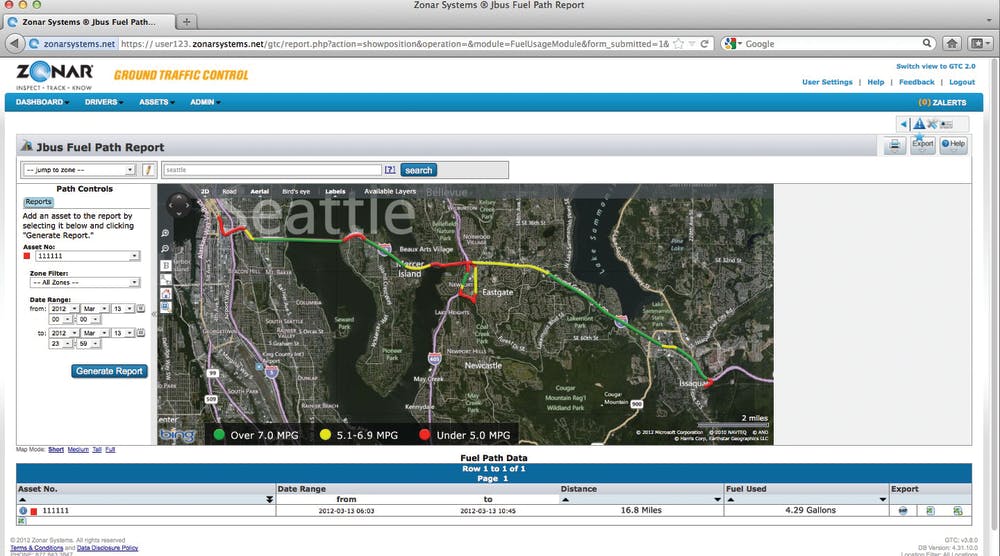Click the map pan compass control

(179, 205)
